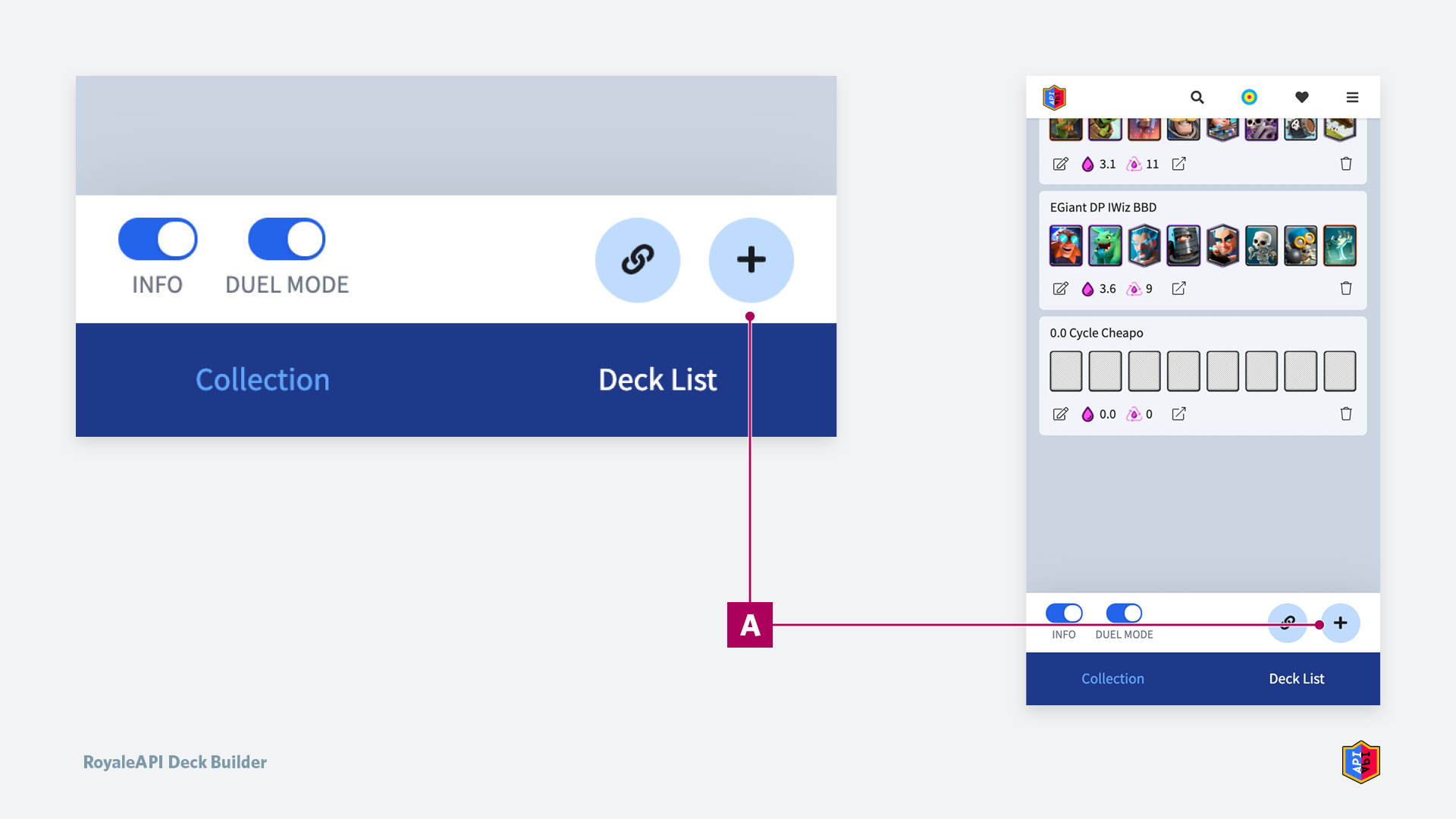Click the large plus add deck button
This screenshot has width=1456, height=819.
pos(752,260)
